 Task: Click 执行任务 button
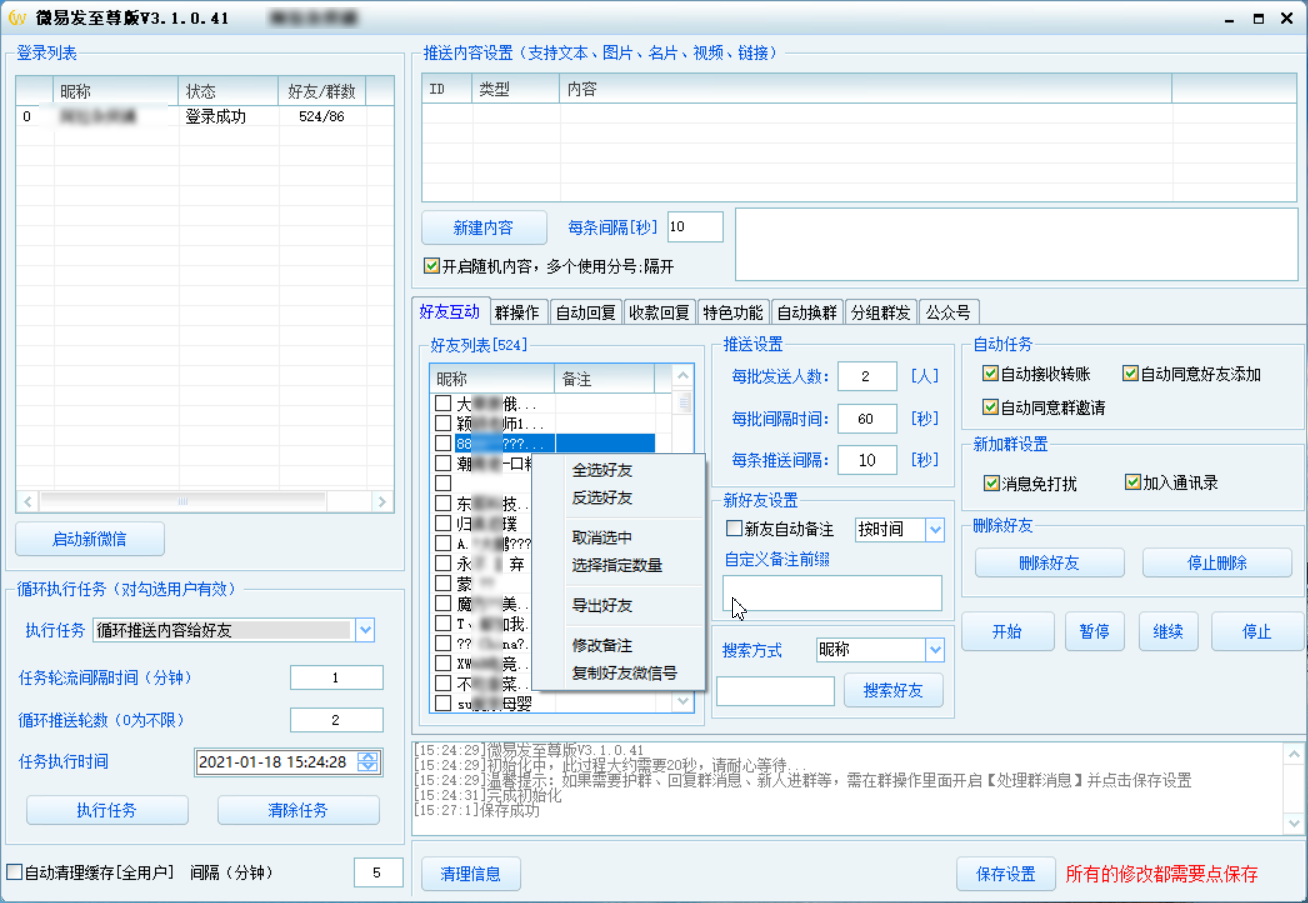tap(107, 810)
